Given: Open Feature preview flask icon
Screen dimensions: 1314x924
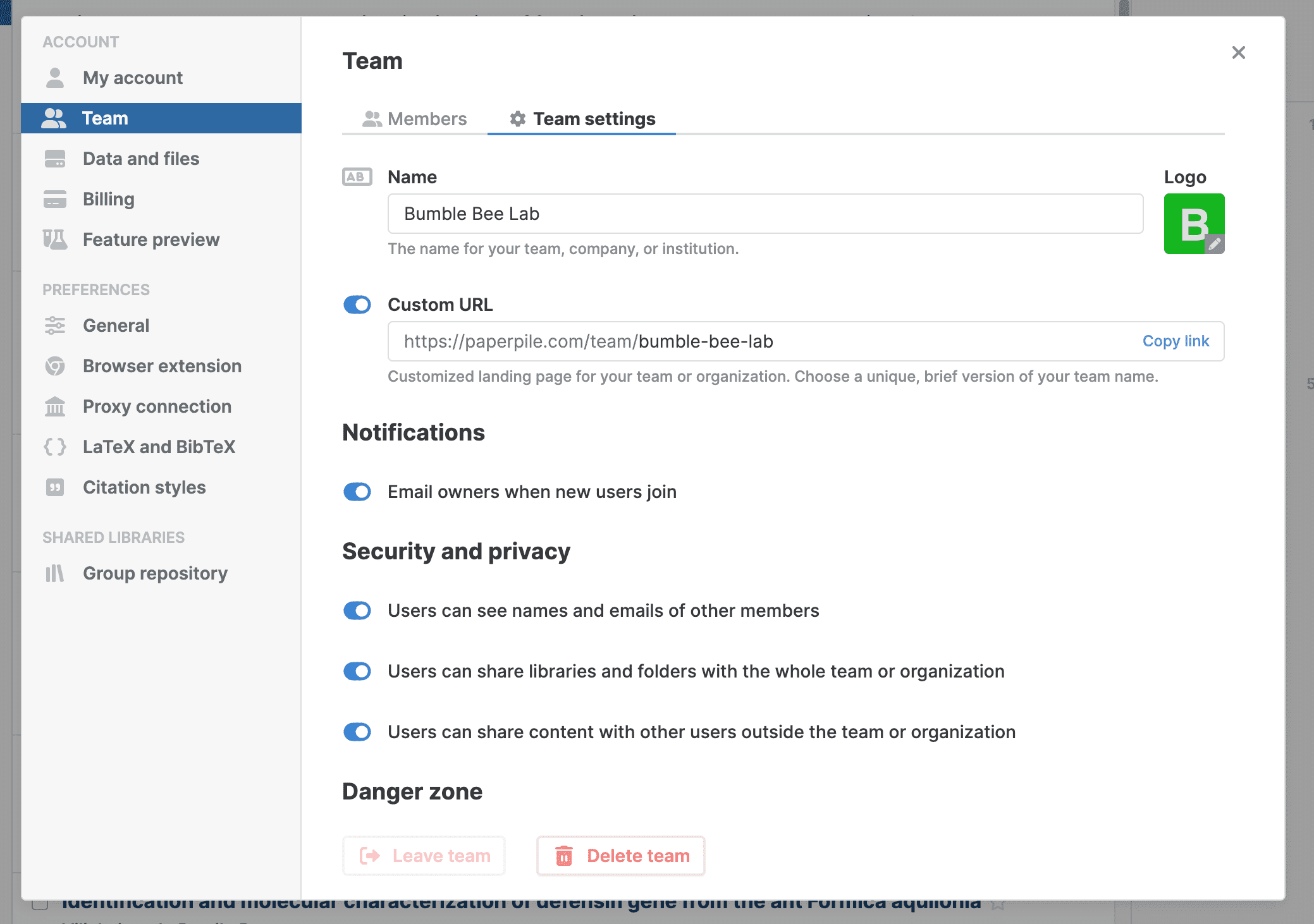Looking at the screenshot, I should point(55,240).
